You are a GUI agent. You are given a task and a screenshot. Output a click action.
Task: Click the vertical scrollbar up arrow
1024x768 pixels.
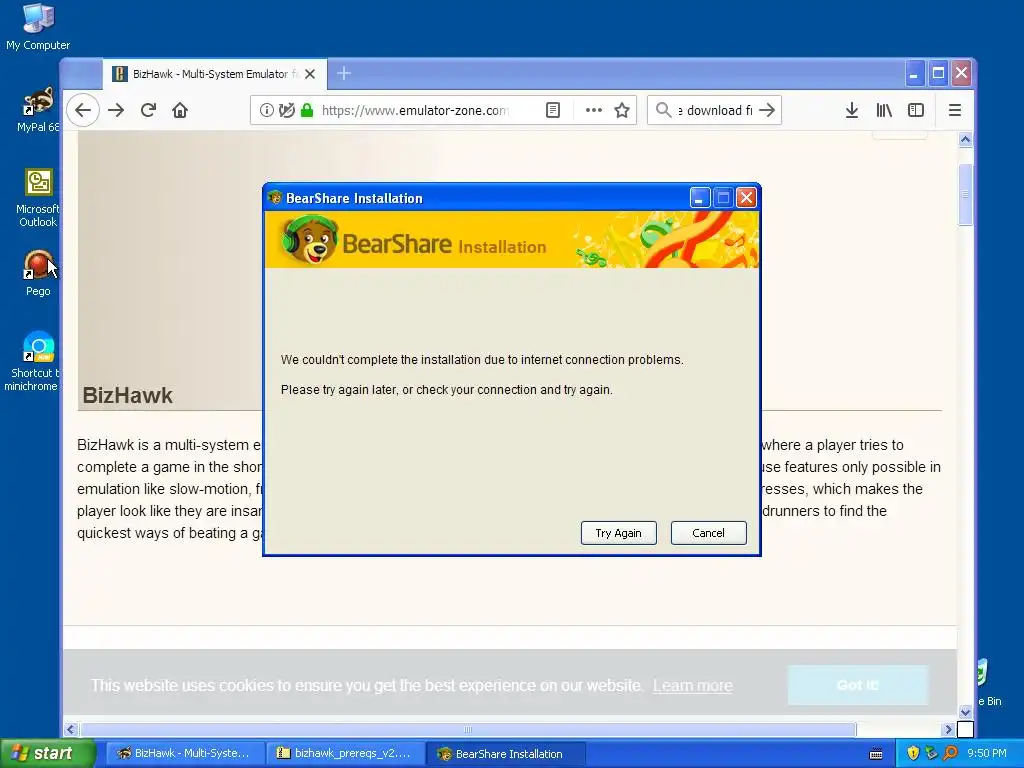(965, 139)
